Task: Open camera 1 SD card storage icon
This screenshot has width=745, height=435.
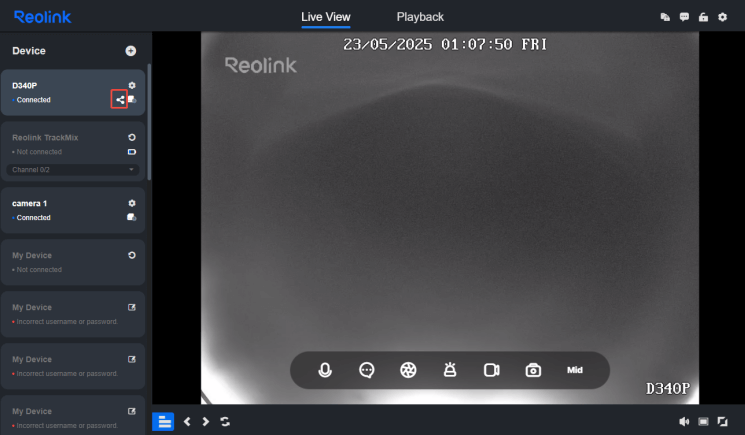Action: (x=132, y=218)
